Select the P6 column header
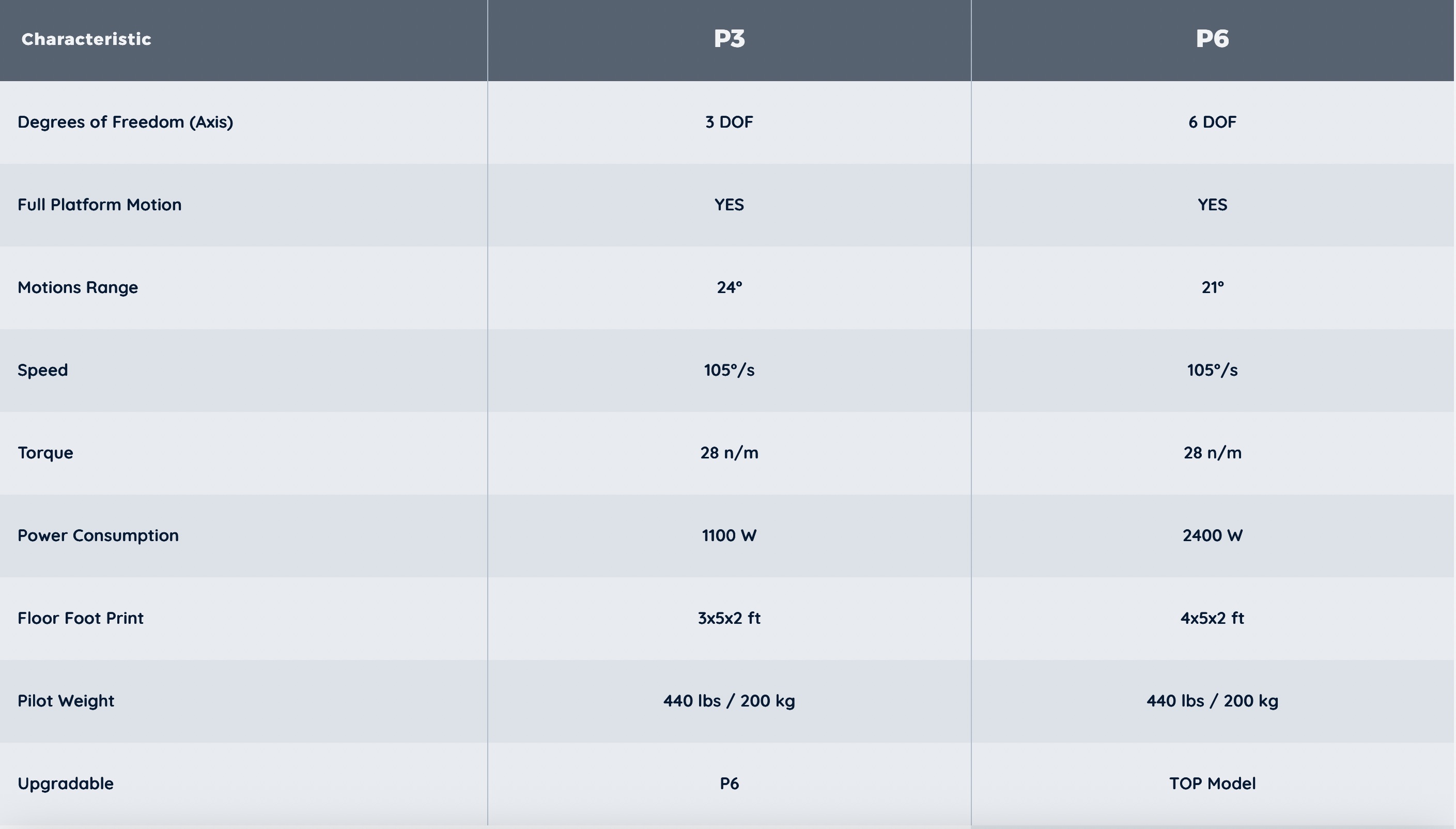This screenshot has width=1456, height=829. [x=1212, y=39]
